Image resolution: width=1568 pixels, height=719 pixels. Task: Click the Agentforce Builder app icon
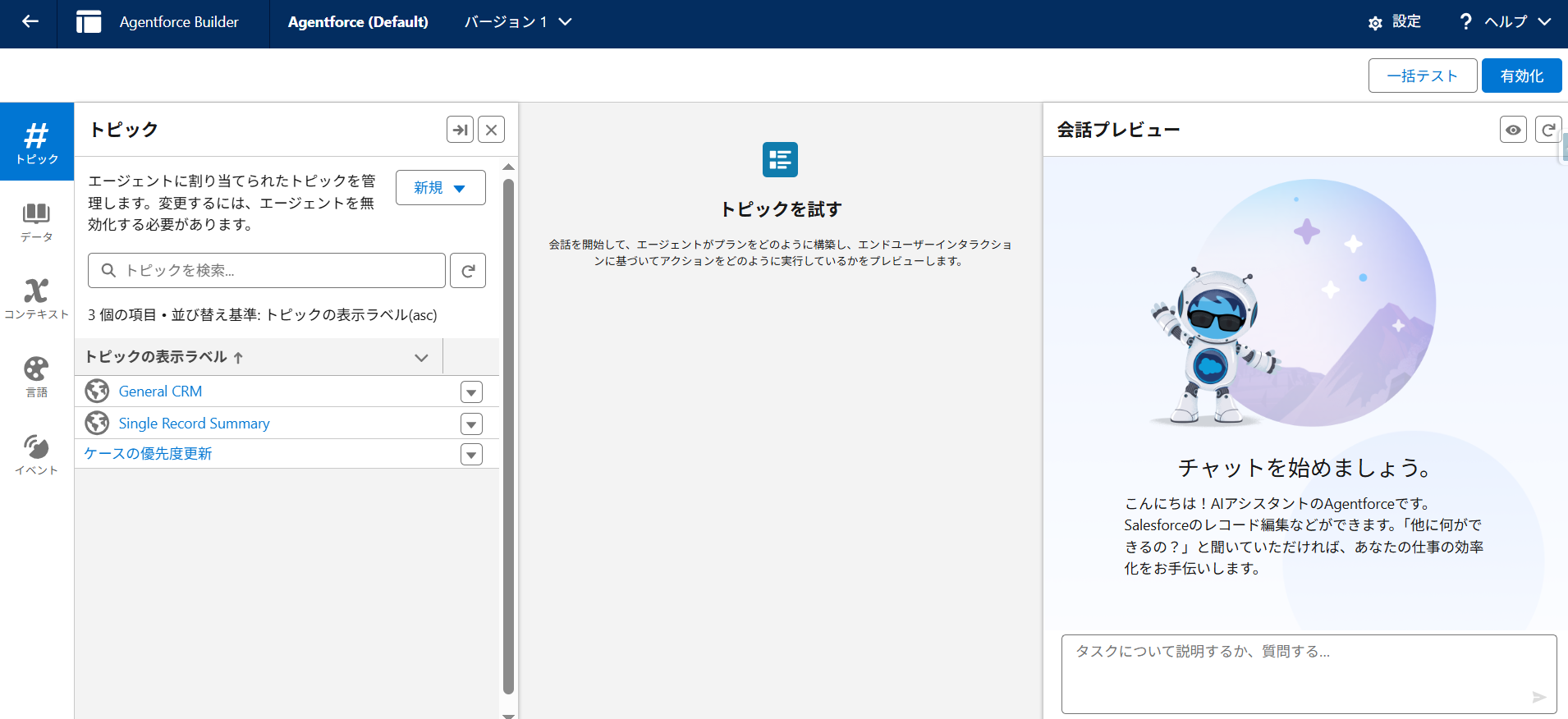89,22
